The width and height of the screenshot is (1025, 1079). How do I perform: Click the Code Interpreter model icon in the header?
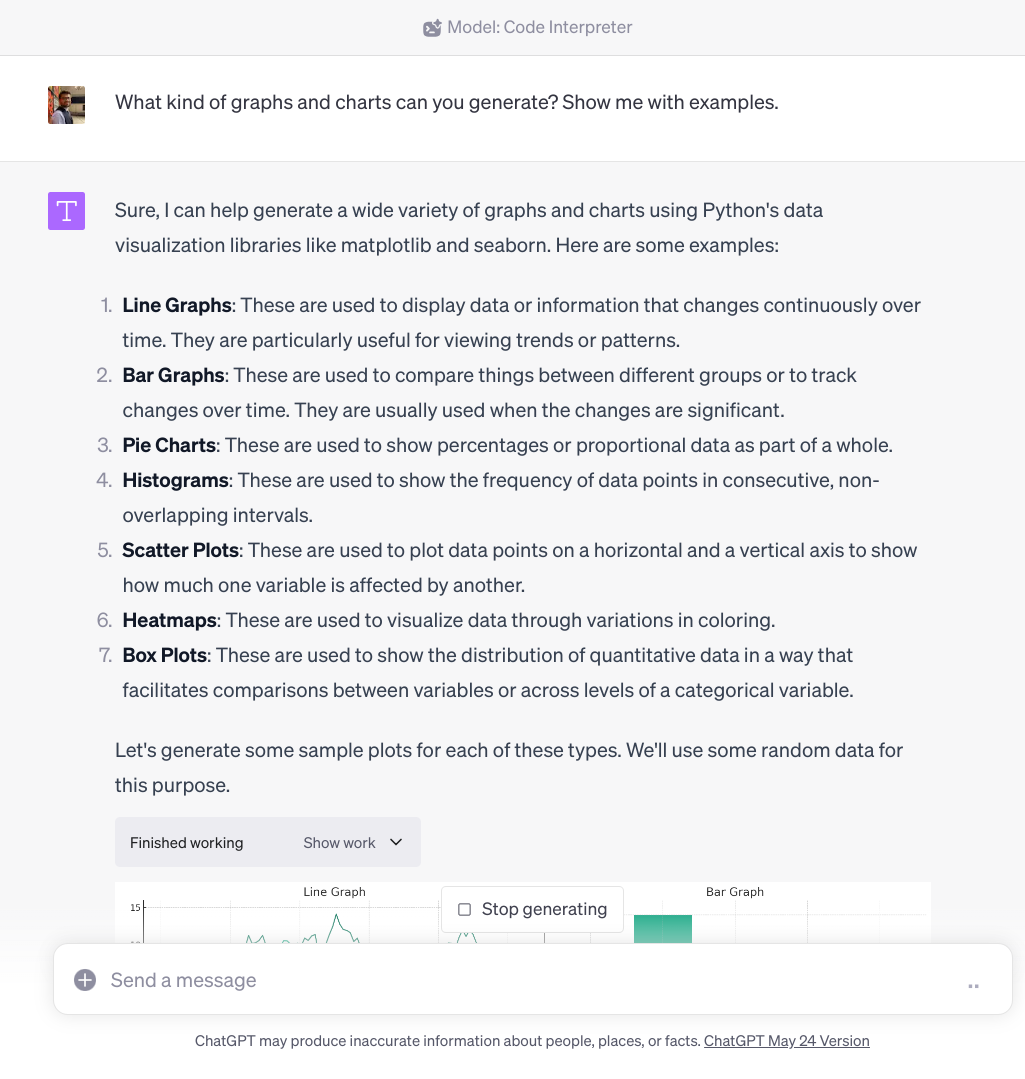tap(432, 27)
